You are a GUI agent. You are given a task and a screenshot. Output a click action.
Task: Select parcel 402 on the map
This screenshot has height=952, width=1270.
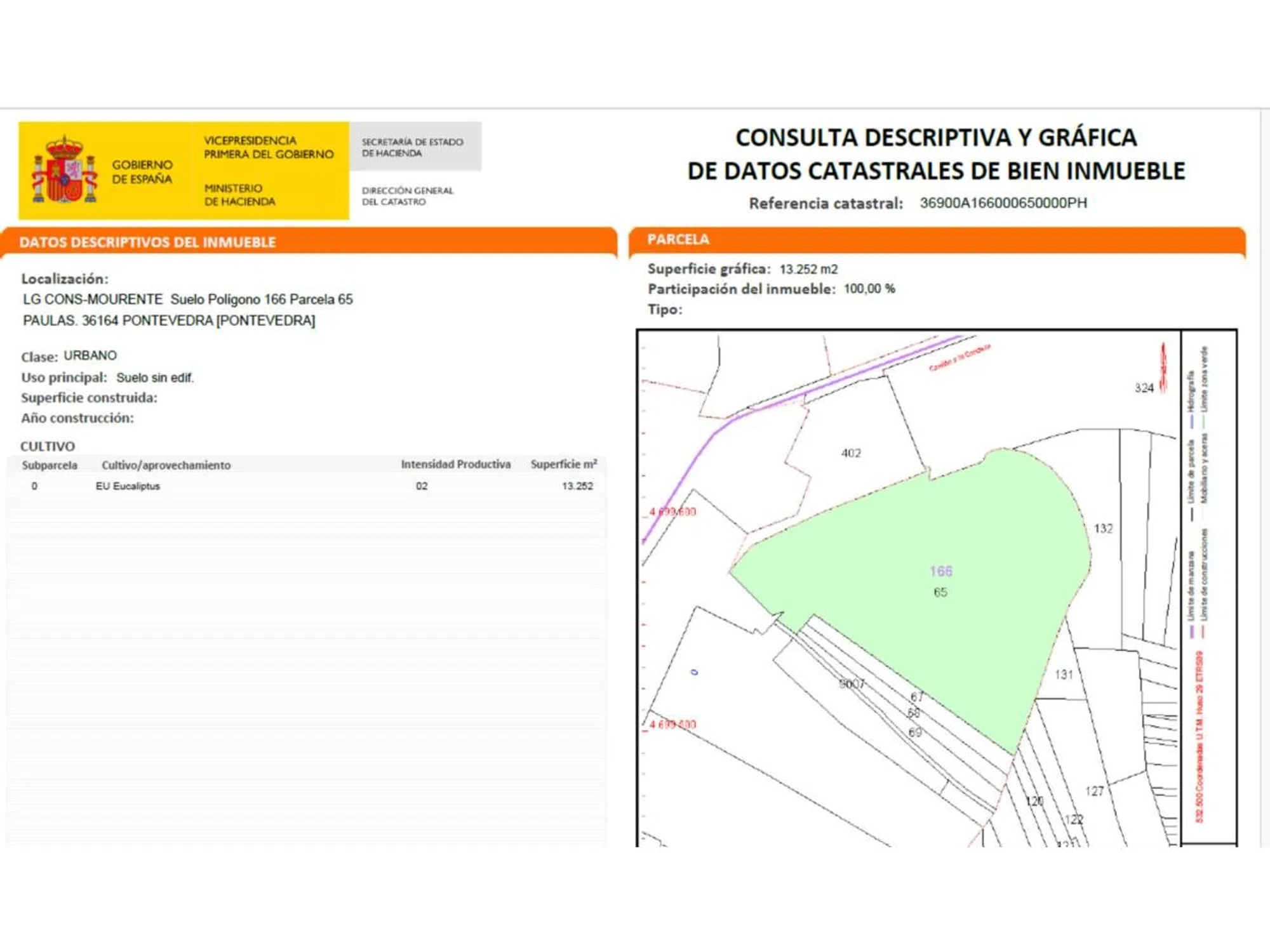(x=851, y=453)
